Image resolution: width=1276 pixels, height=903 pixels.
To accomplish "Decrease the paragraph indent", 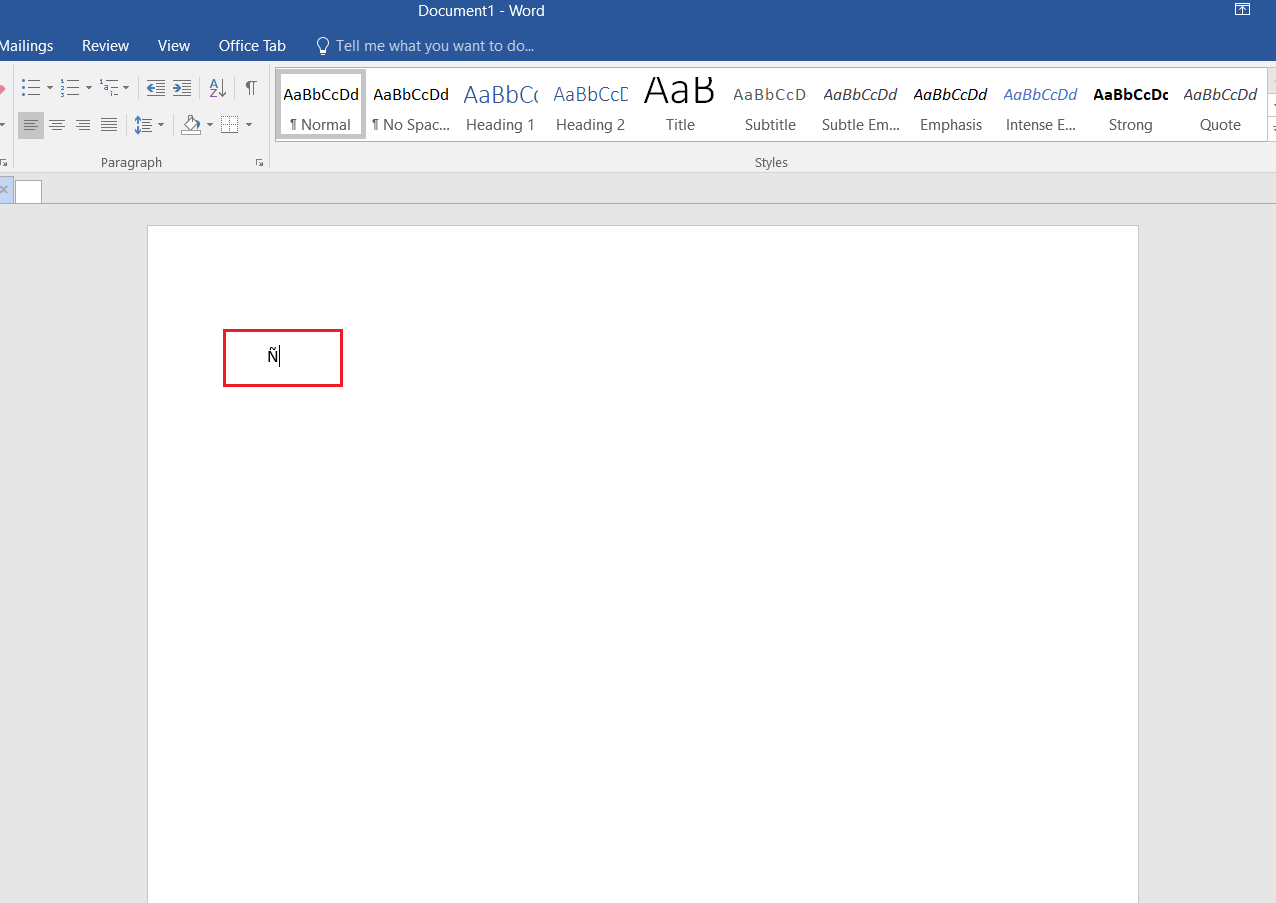I will pos(156,88).
